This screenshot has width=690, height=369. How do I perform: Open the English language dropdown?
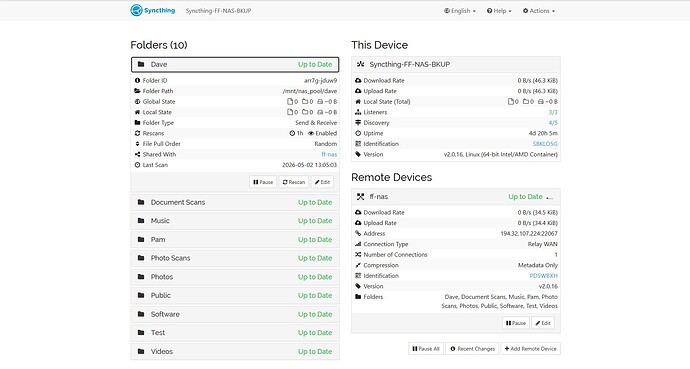pos(460,11)
